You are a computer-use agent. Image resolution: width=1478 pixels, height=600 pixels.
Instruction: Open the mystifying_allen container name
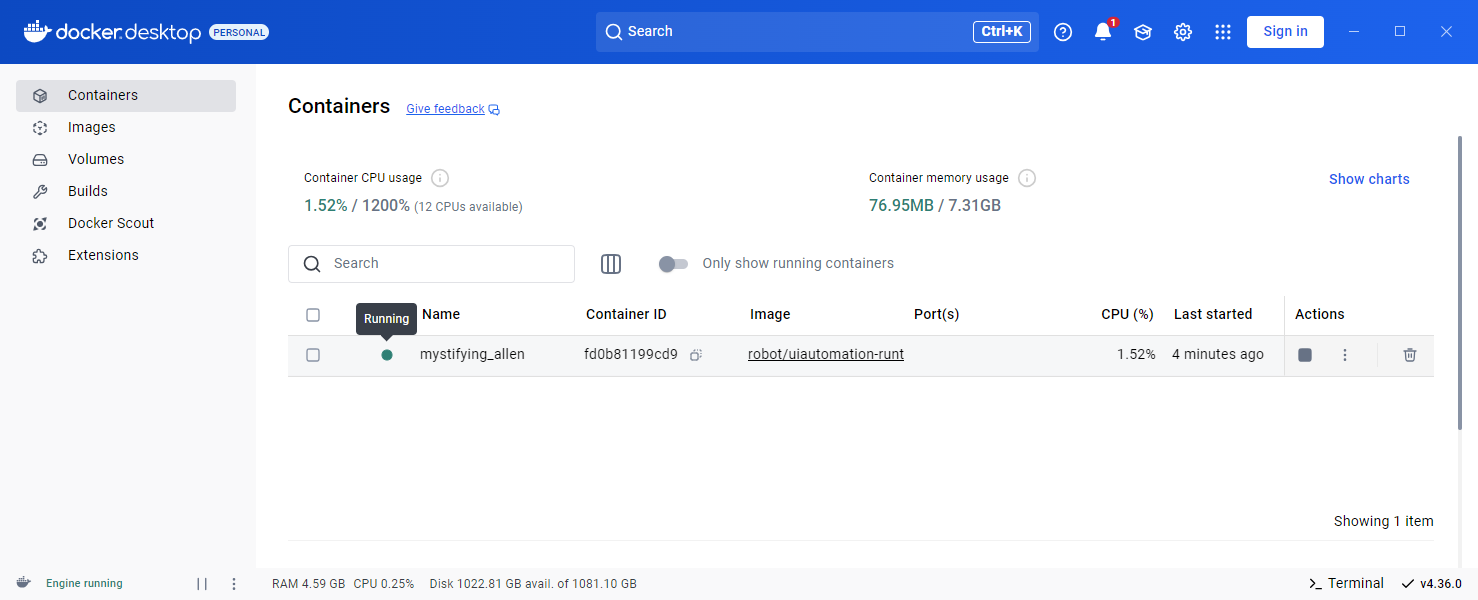(472, 354)
